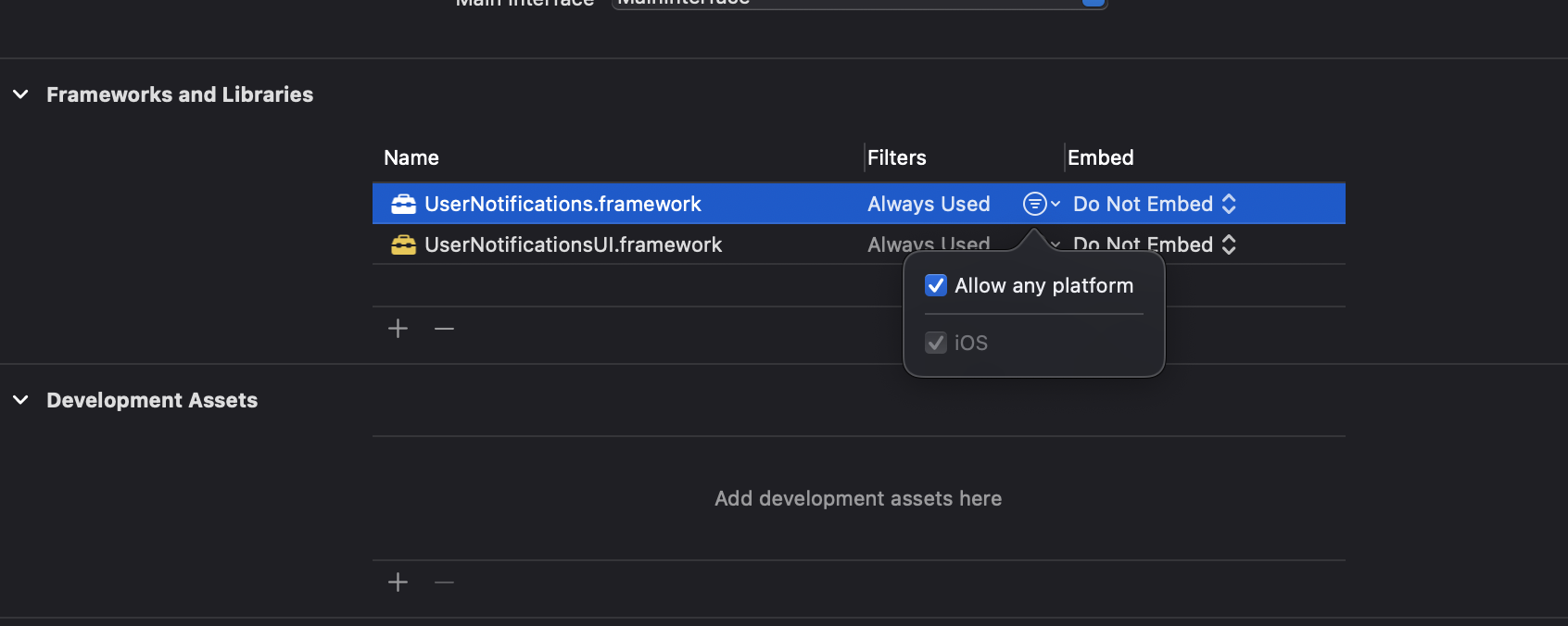Click the Embed column header
Screen dimensions: 1568x626
tap(1100, 157)
